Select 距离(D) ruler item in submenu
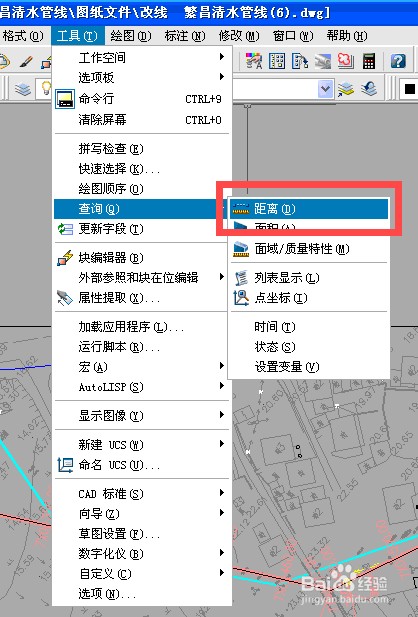This screenshot has width=418, height=617. tap(309, 209)
